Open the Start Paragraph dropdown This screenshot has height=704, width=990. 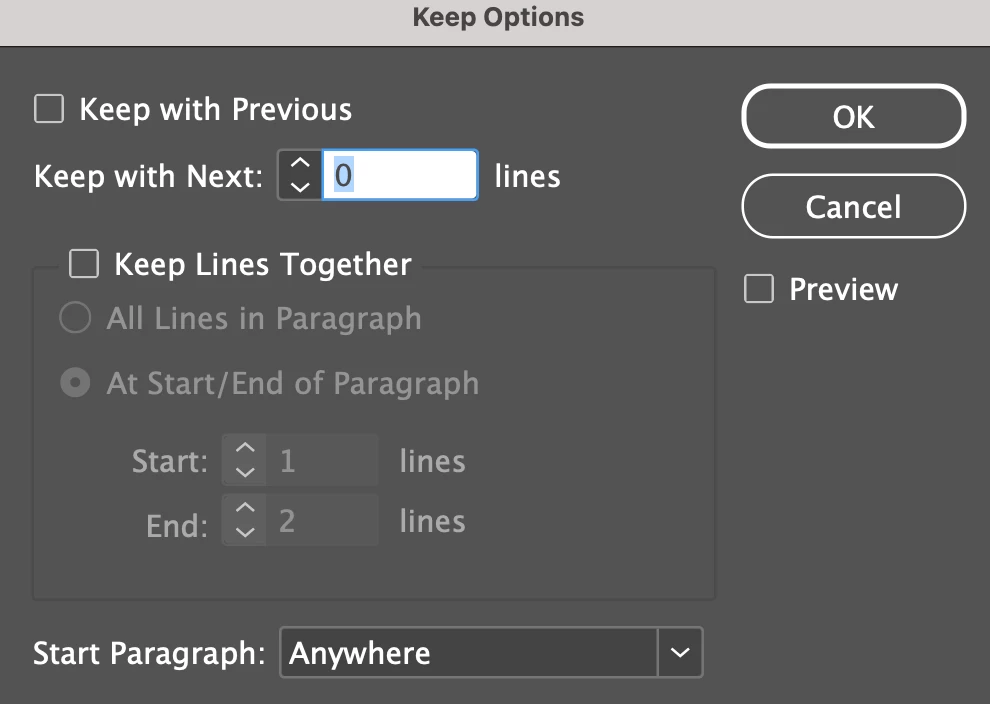tap(468, 653)
